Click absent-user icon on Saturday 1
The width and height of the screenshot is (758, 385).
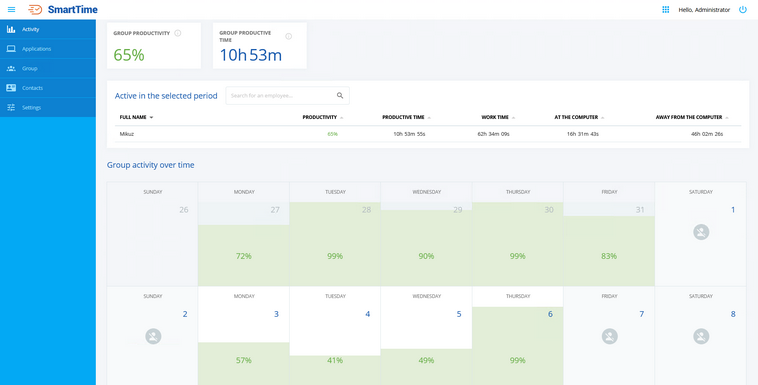(701, 232)
